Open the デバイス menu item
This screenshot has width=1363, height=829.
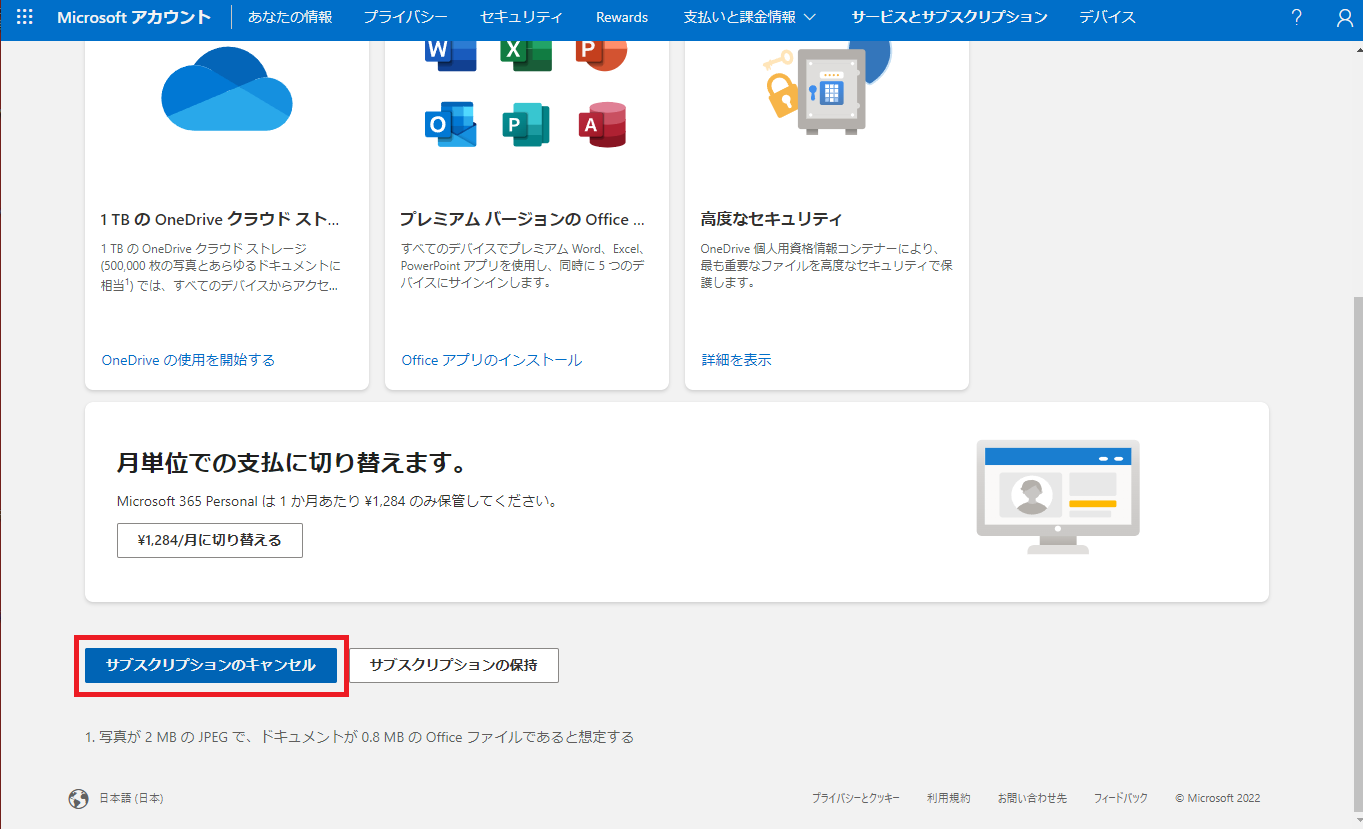1107,17
